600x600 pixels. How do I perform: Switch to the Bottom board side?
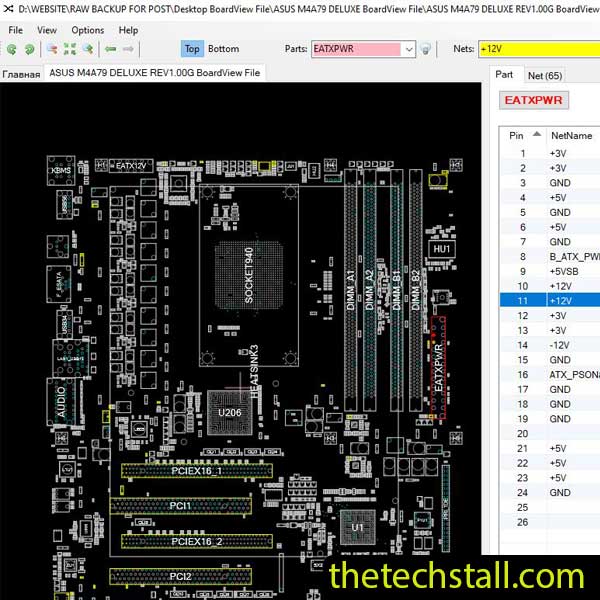click(223, 49)
